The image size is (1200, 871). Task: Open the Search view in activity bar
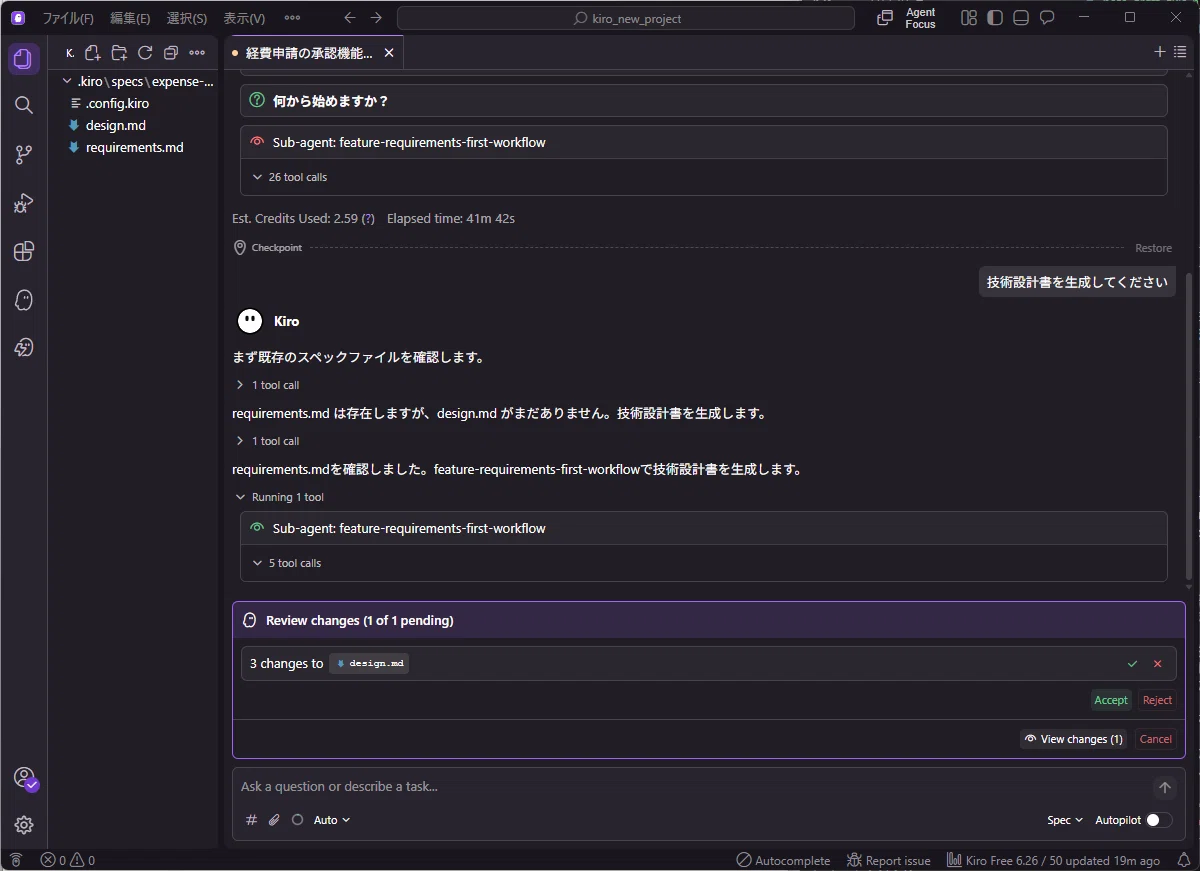click(x=24, y=105)
